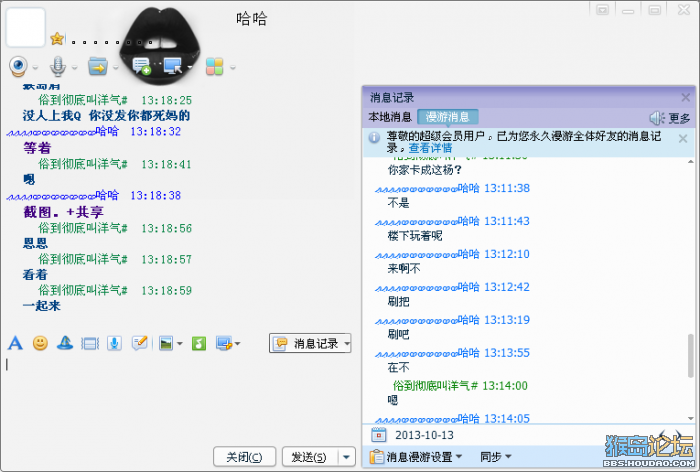Open the calendar date picker icon
Viewport: 700px width, 472px height.
[379, 434]
